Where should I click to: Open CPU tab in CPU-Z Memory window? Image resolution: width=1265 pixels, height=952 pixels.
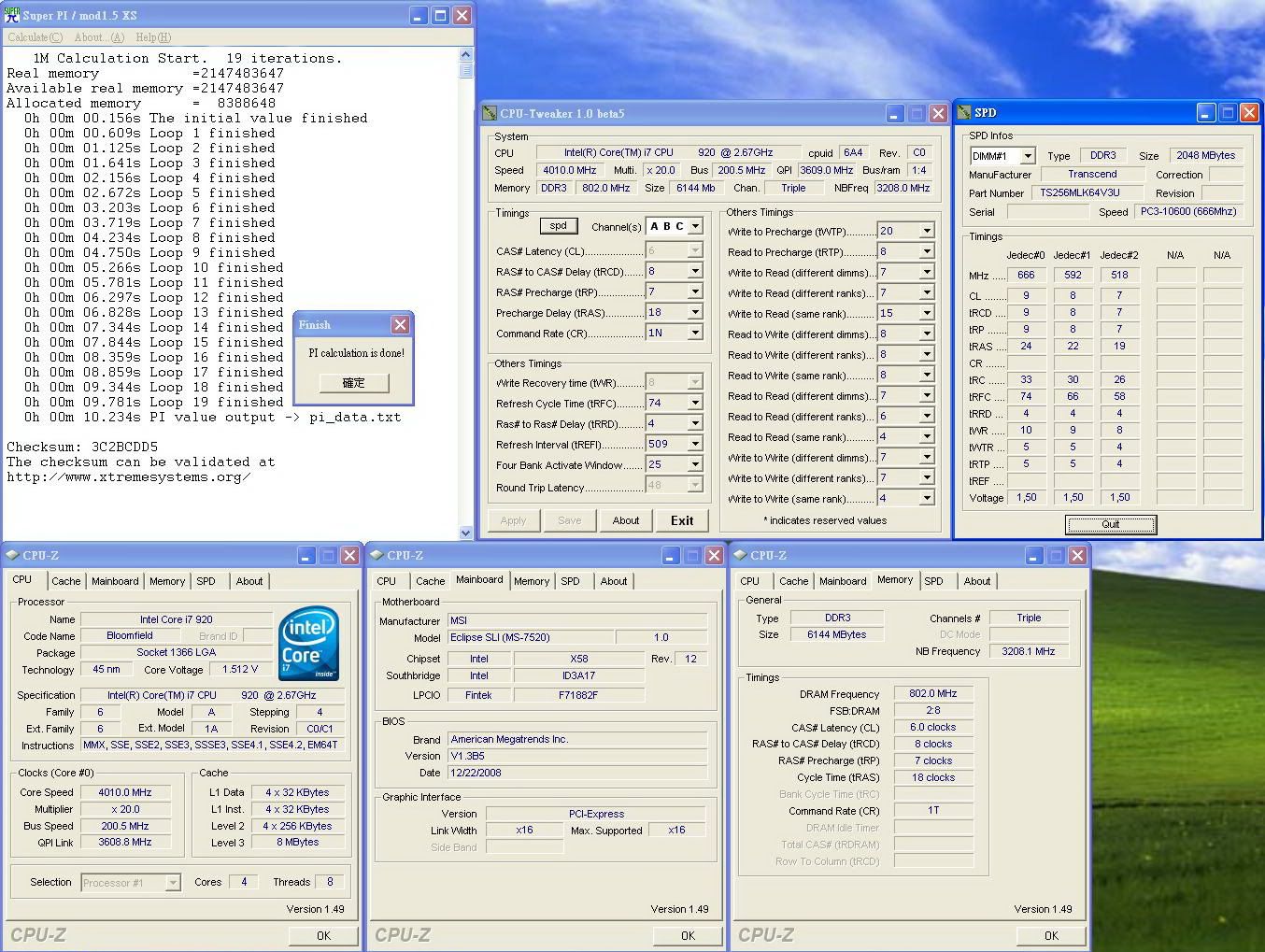749,581
